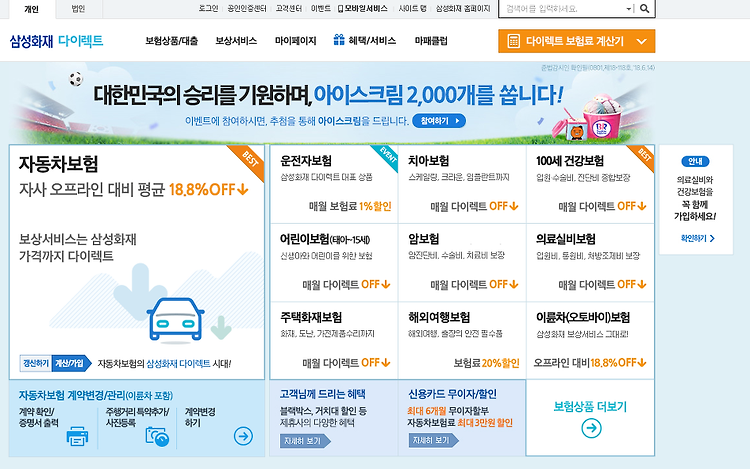750x469 pixels.
Task: Click the 1%할인 text under 운전자보험
Action: (375, 207)
